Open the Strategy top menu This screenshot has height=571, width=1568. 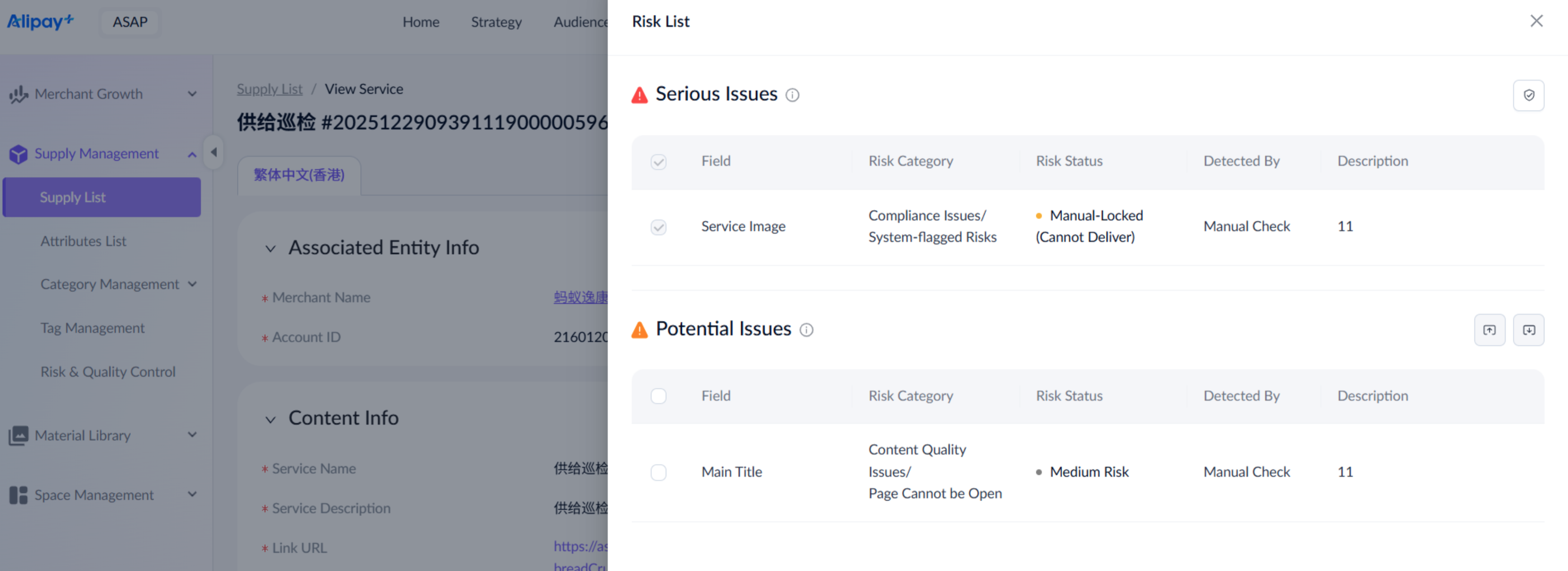pyautogui.click(x=495, y=22)
